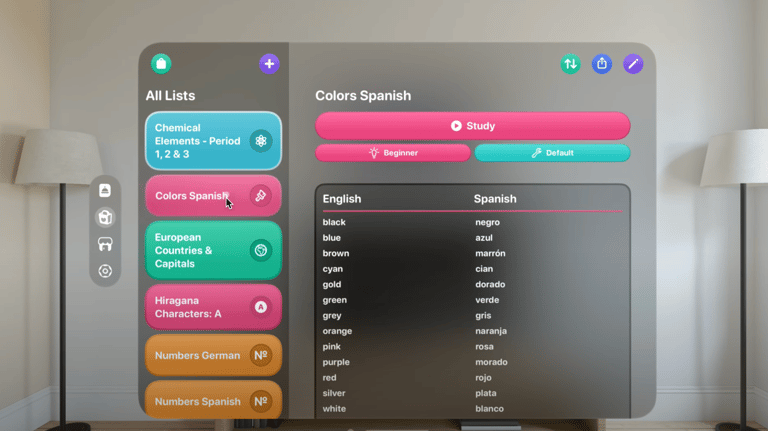Click the paintbrush icon on Colors Spanish
Viewport: 768px width, 431px height.
coord(261,196)
